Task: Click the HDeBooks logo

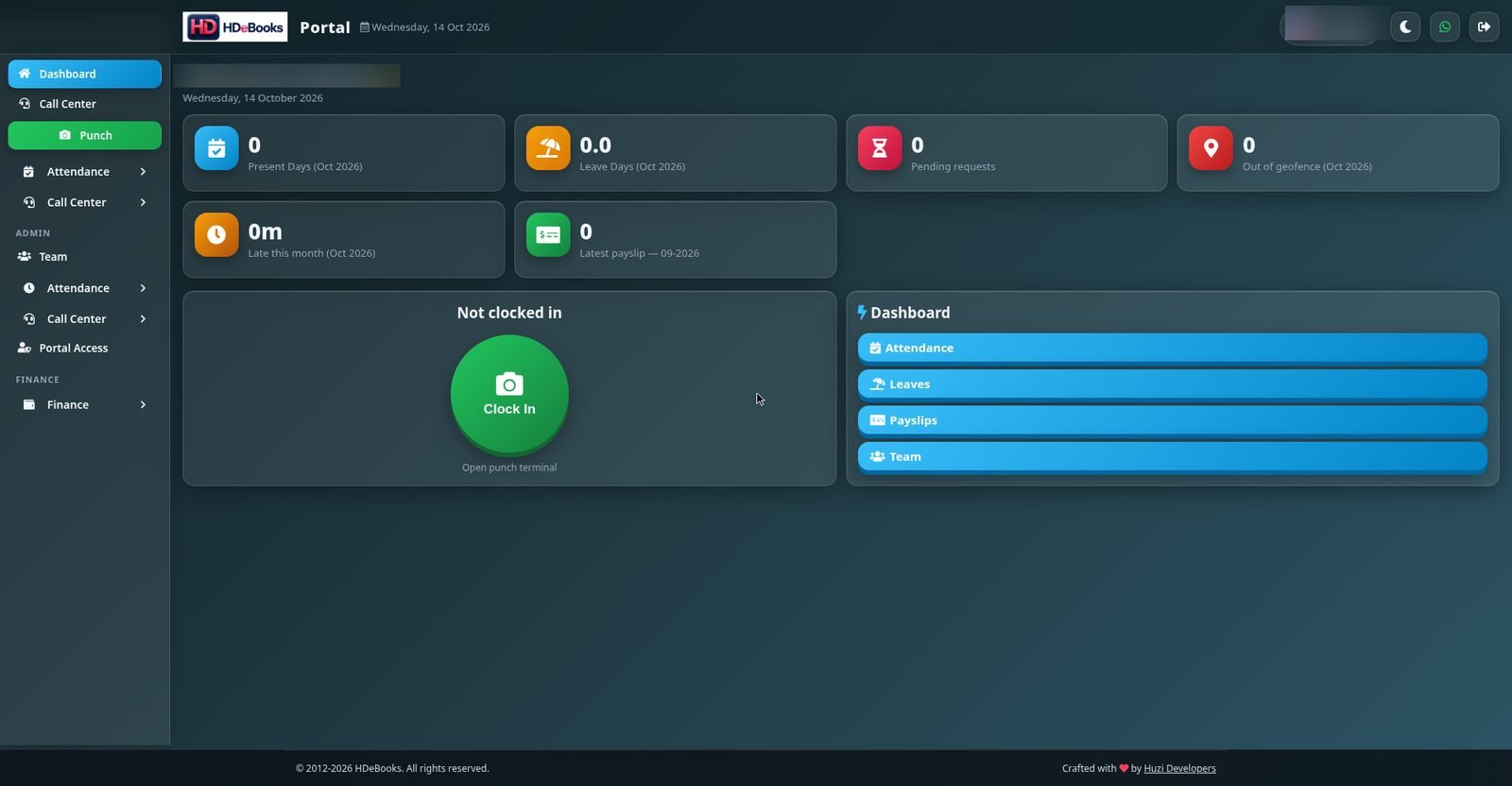Action: coord(235,26)
